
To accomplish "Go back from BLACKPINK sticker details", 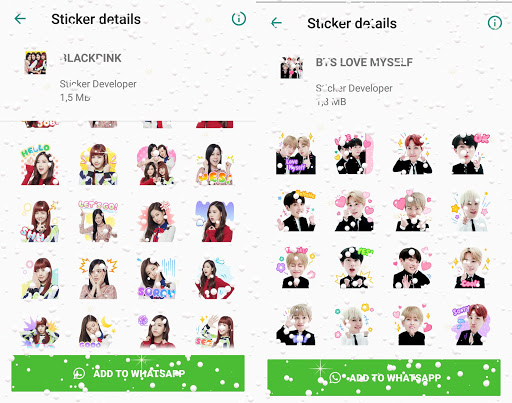I will [x=20, y=19].
